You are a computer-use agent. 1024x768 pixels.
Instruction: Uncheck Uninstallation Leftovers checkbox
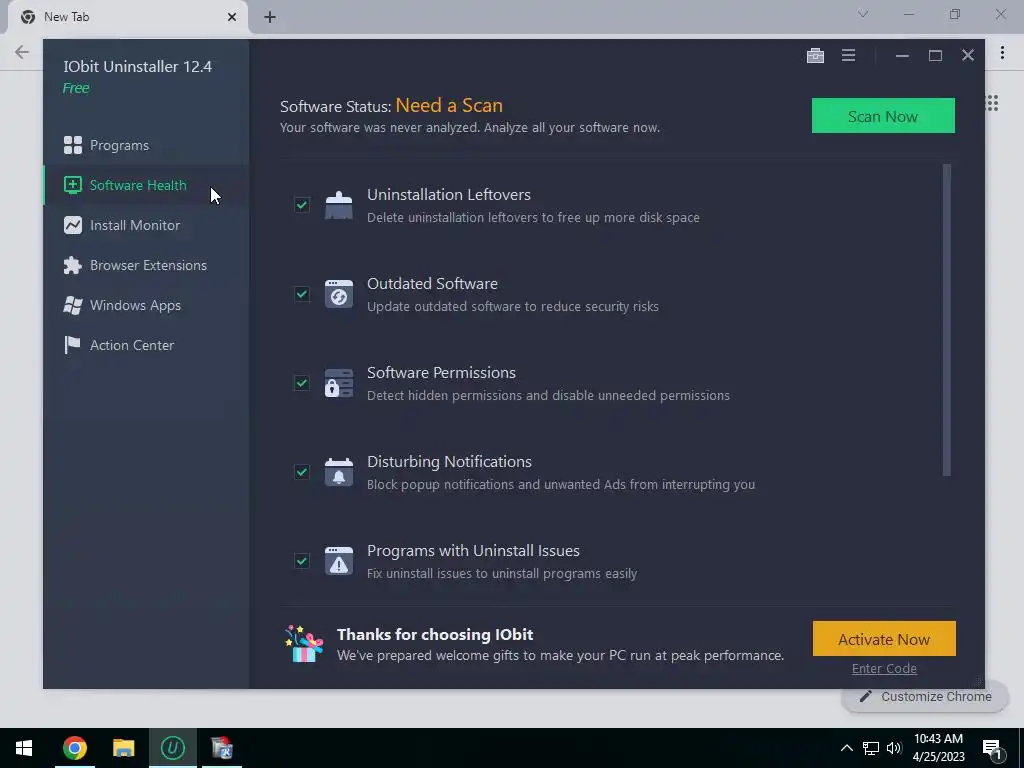point(302,205)
